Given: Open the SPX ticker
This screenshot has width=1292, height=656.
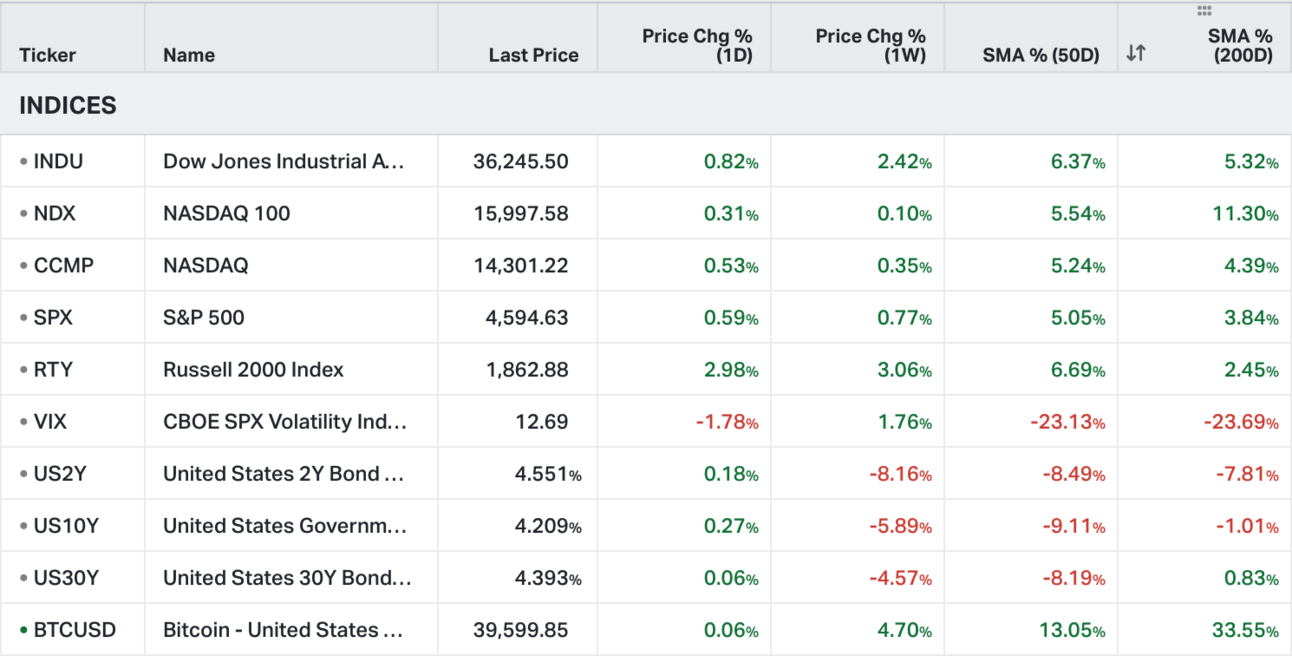Looking at the screenshot, I should [x=53, y=317].
